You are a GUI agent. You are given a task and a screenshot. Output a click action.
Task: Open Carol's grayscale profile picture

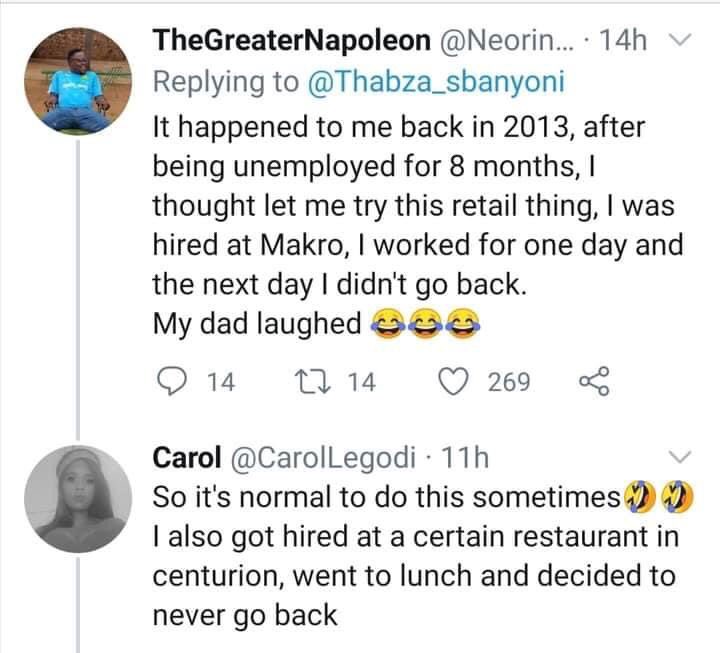(78, 499)
